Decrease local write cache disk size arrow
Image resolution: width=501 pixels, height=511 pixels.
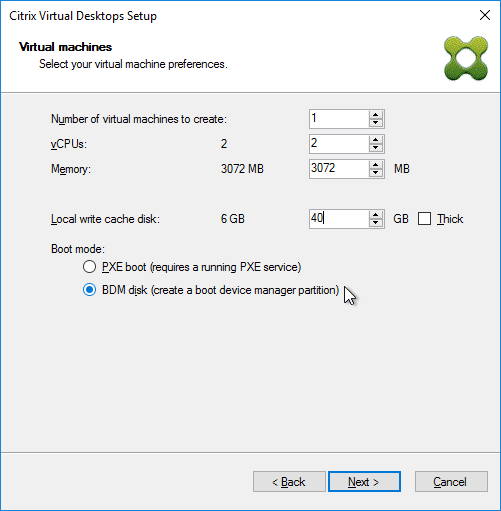(376, 223)
